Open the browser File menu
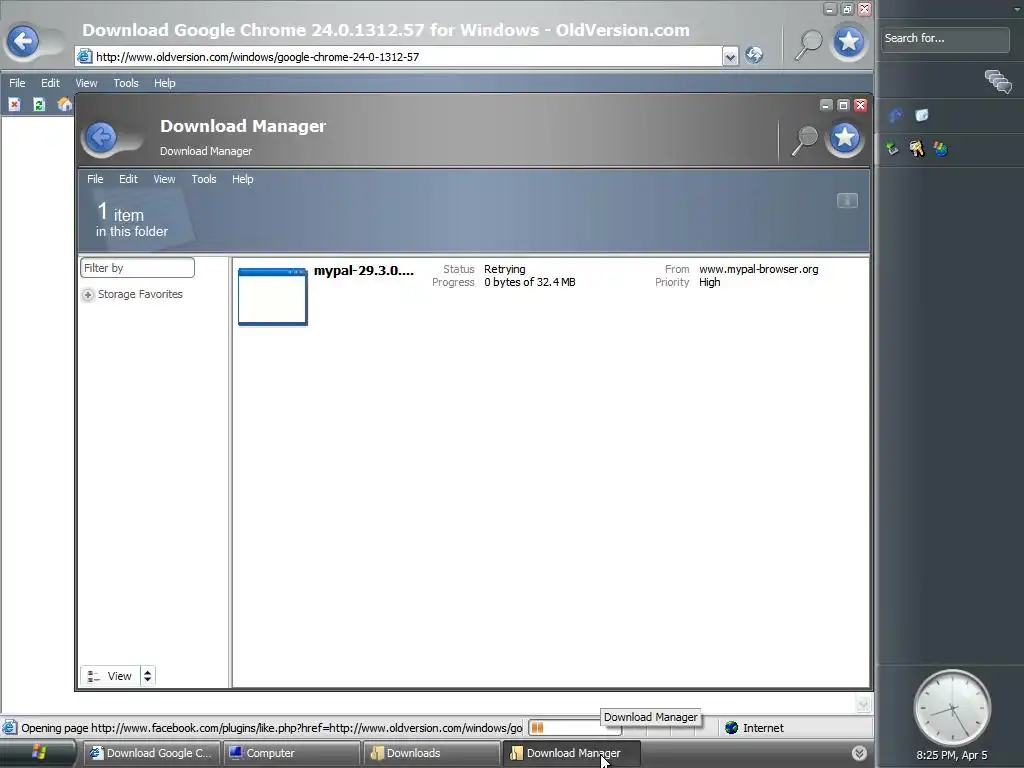This screenshot has height=768, width=1024. [x=17, y=83]
